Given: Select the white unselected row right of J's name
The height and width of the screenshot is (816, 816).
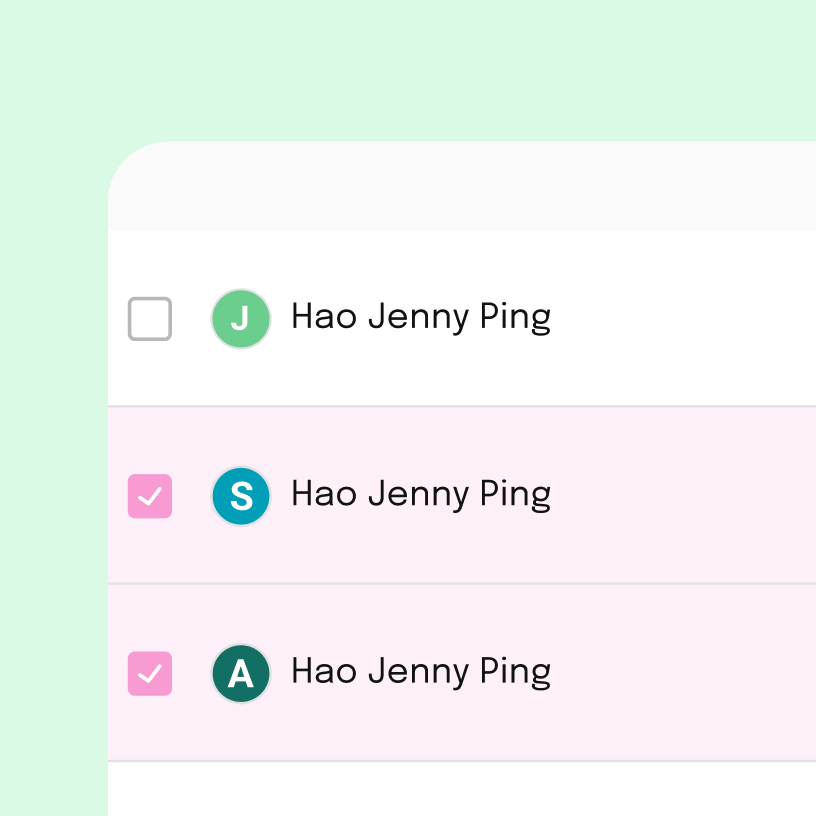Looking at the screenshot, I should [690, 319].
